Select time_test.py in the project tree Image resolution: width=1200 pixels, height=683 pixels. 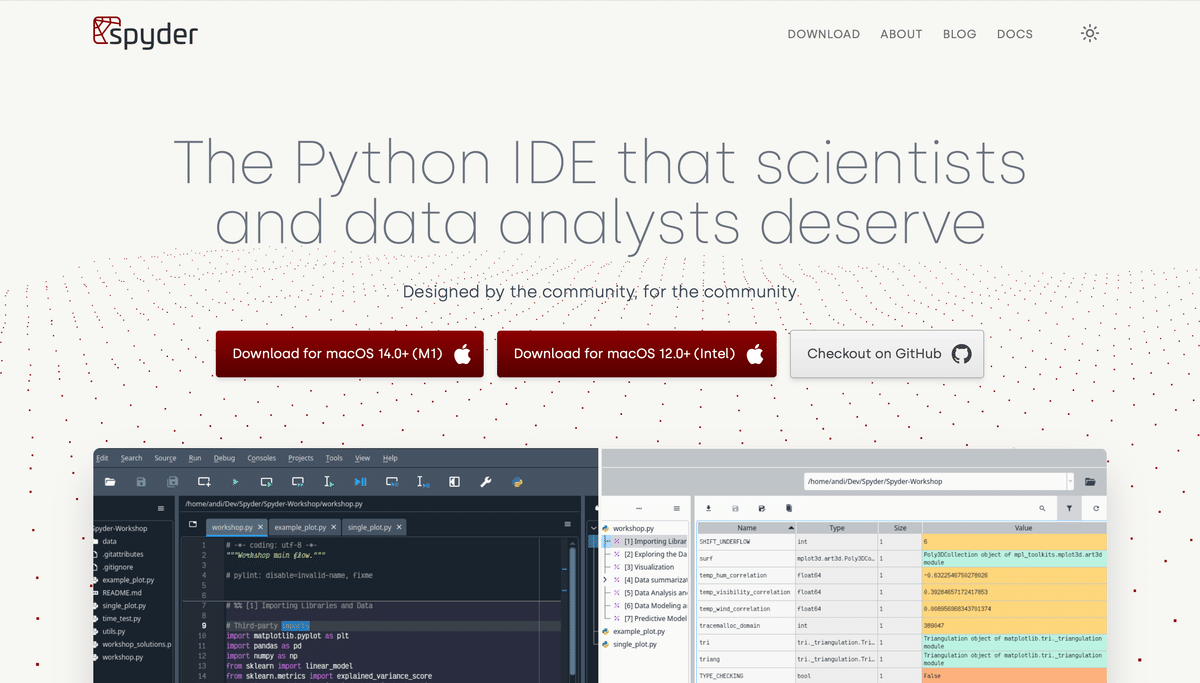[122, 618]
